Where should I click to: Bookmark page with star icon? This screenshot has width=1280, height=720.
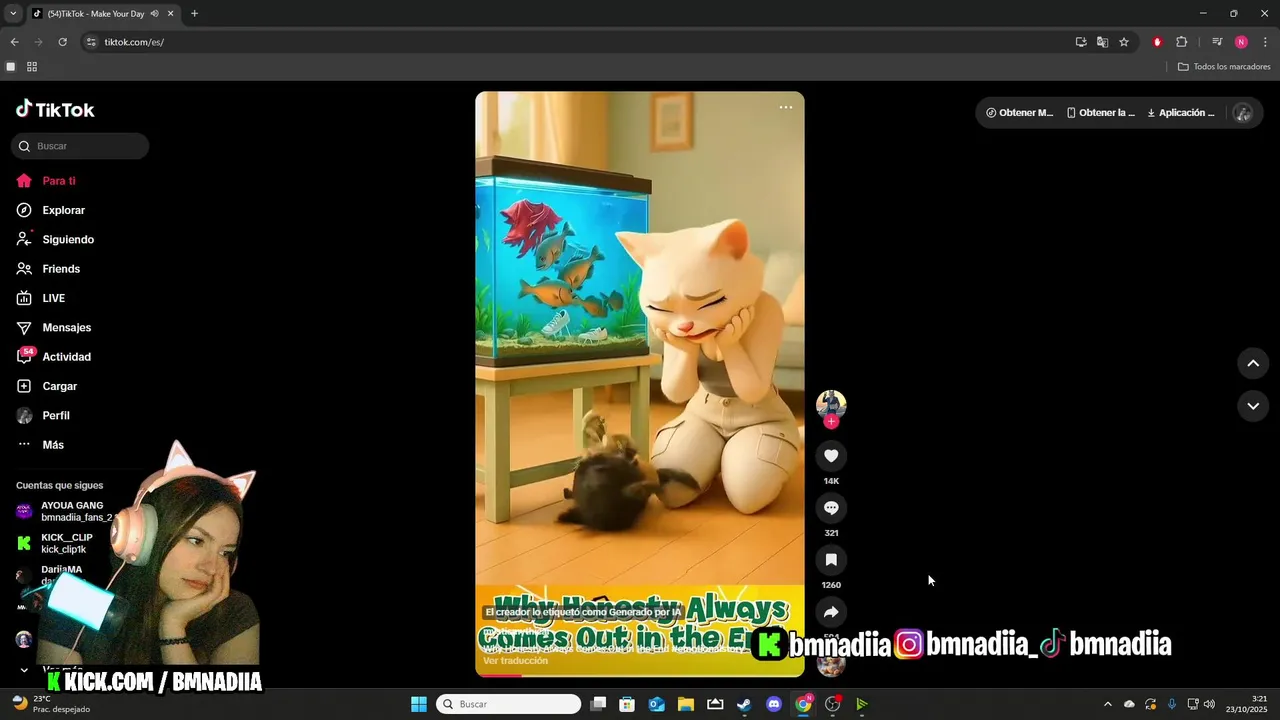(1124, 42)
